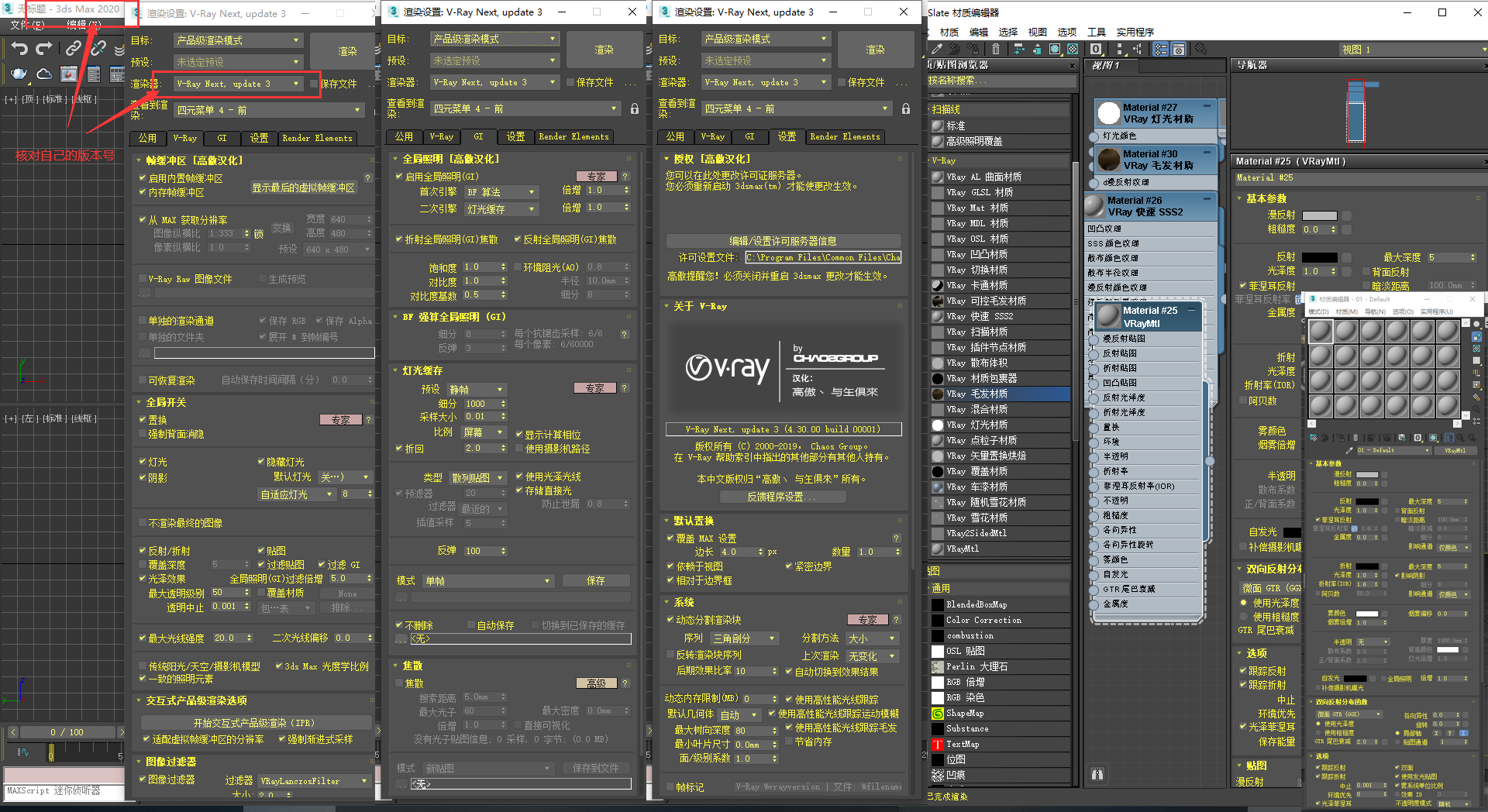Toggle Show Background in Preview checker icon

pyautogui.click(x=1073, y=49)
